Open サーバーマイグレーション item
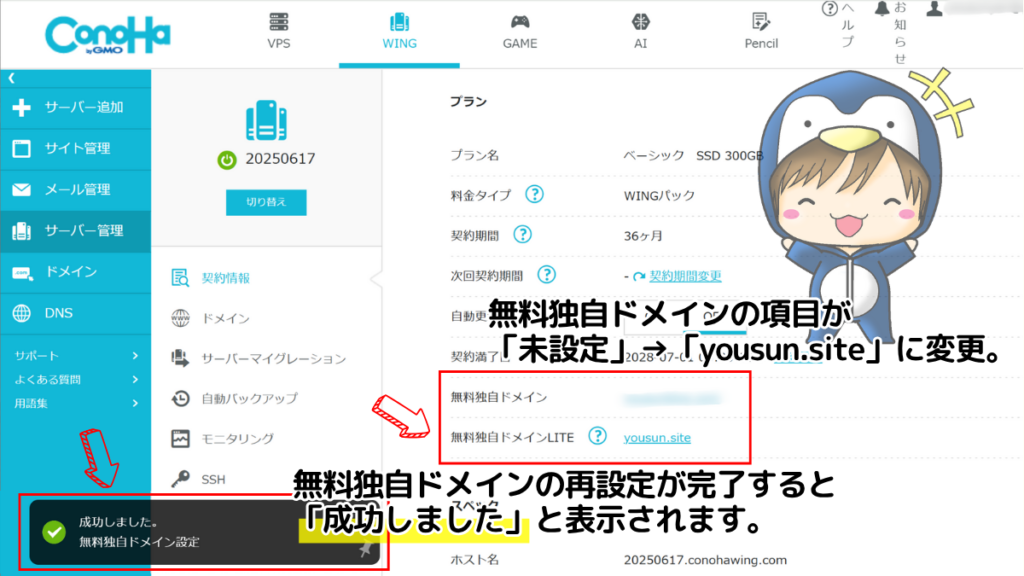1024x576 pixels. click(273, 359)
